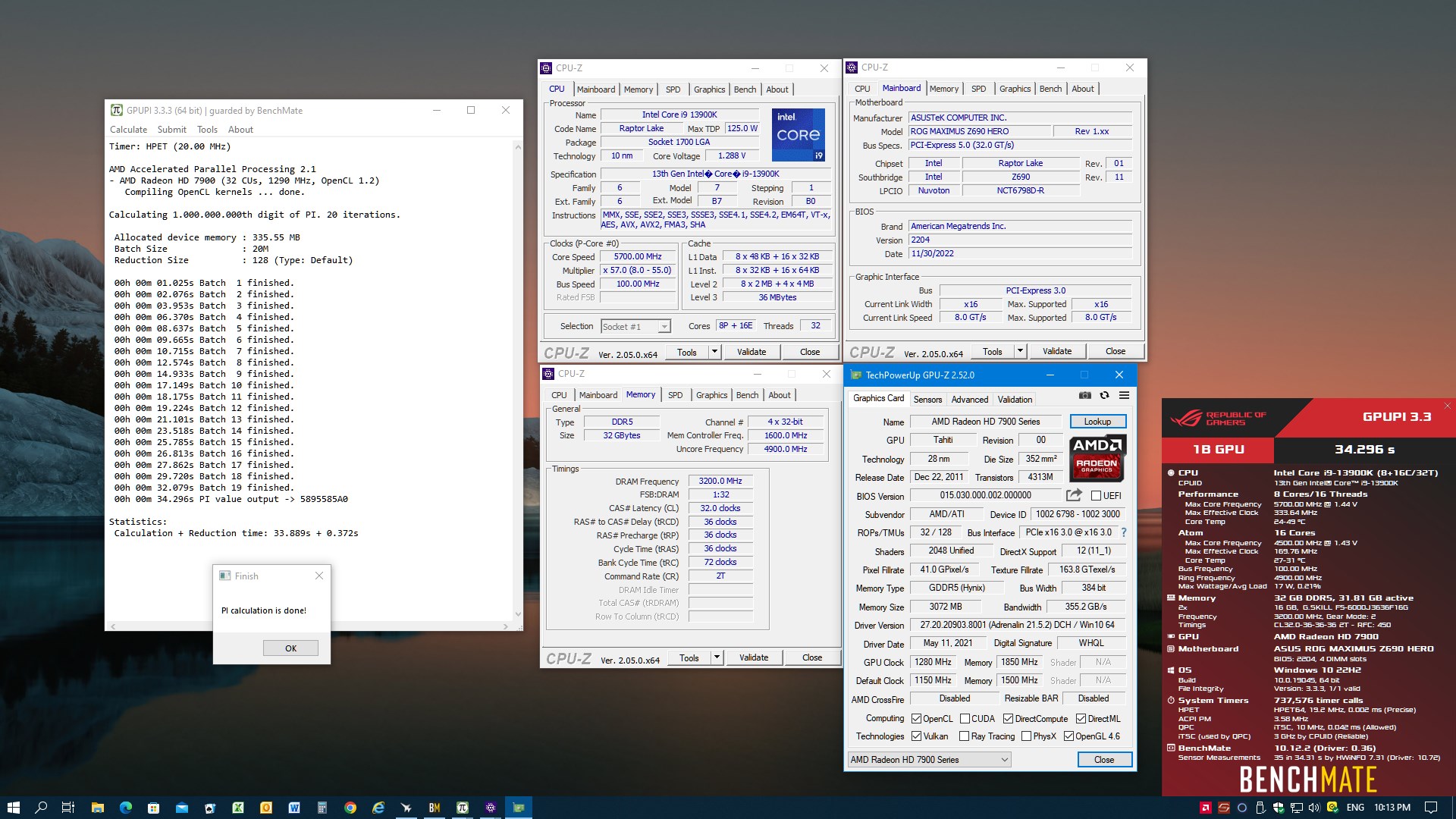Click the taskbar clock showing 10:13 PM
This screenshot has height=819, width=1456.
point(1392,808)
